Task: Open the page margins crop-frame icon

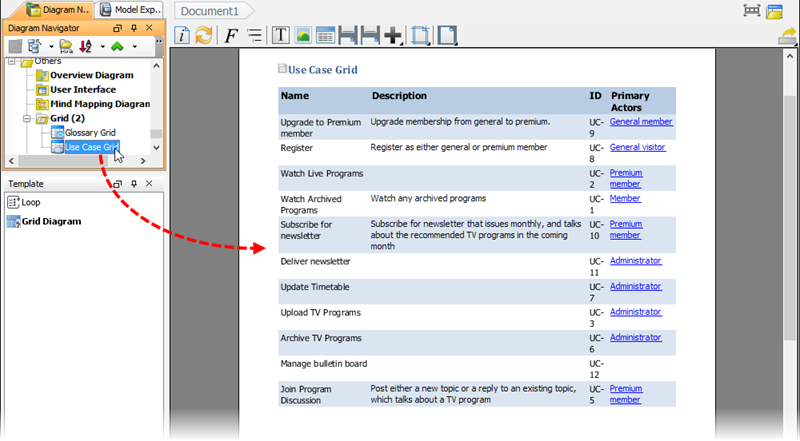Action: 420,35
